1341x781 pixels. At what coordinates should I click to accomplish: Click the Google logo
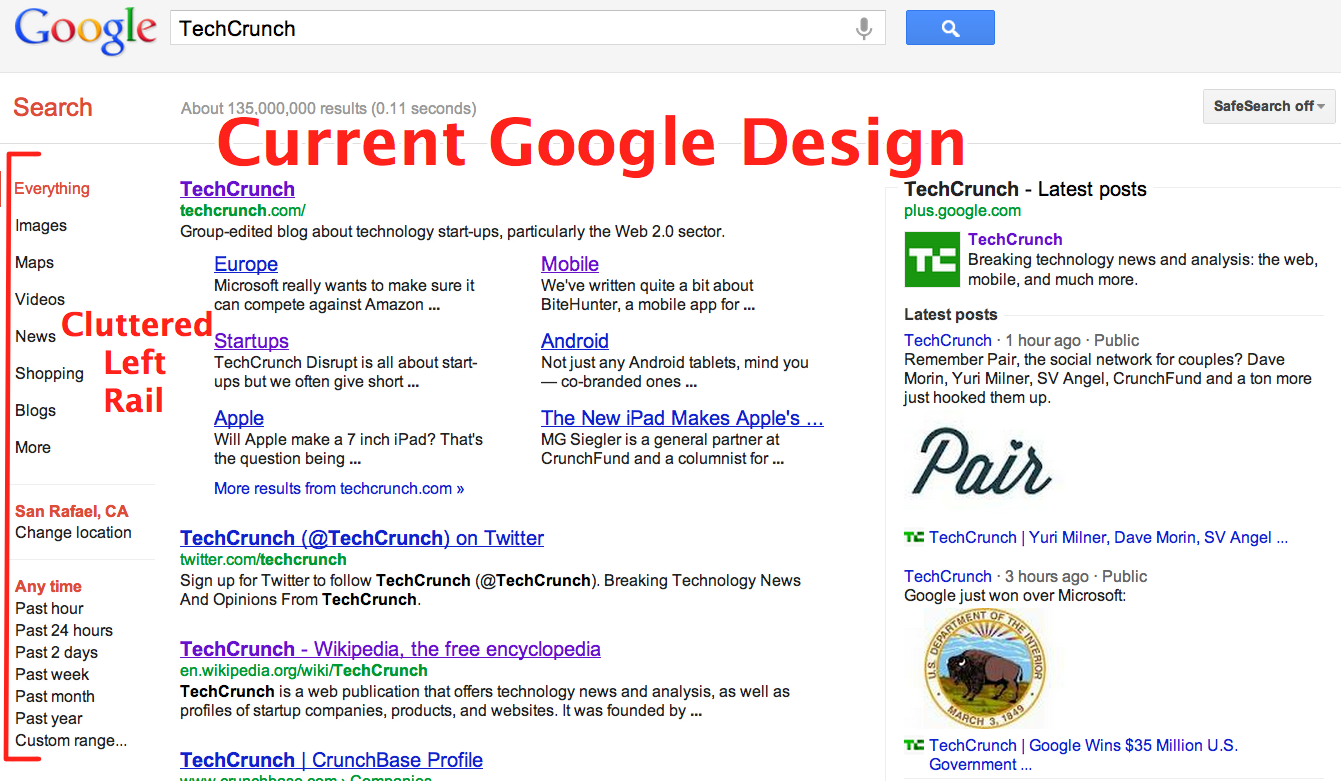point(86,30)
